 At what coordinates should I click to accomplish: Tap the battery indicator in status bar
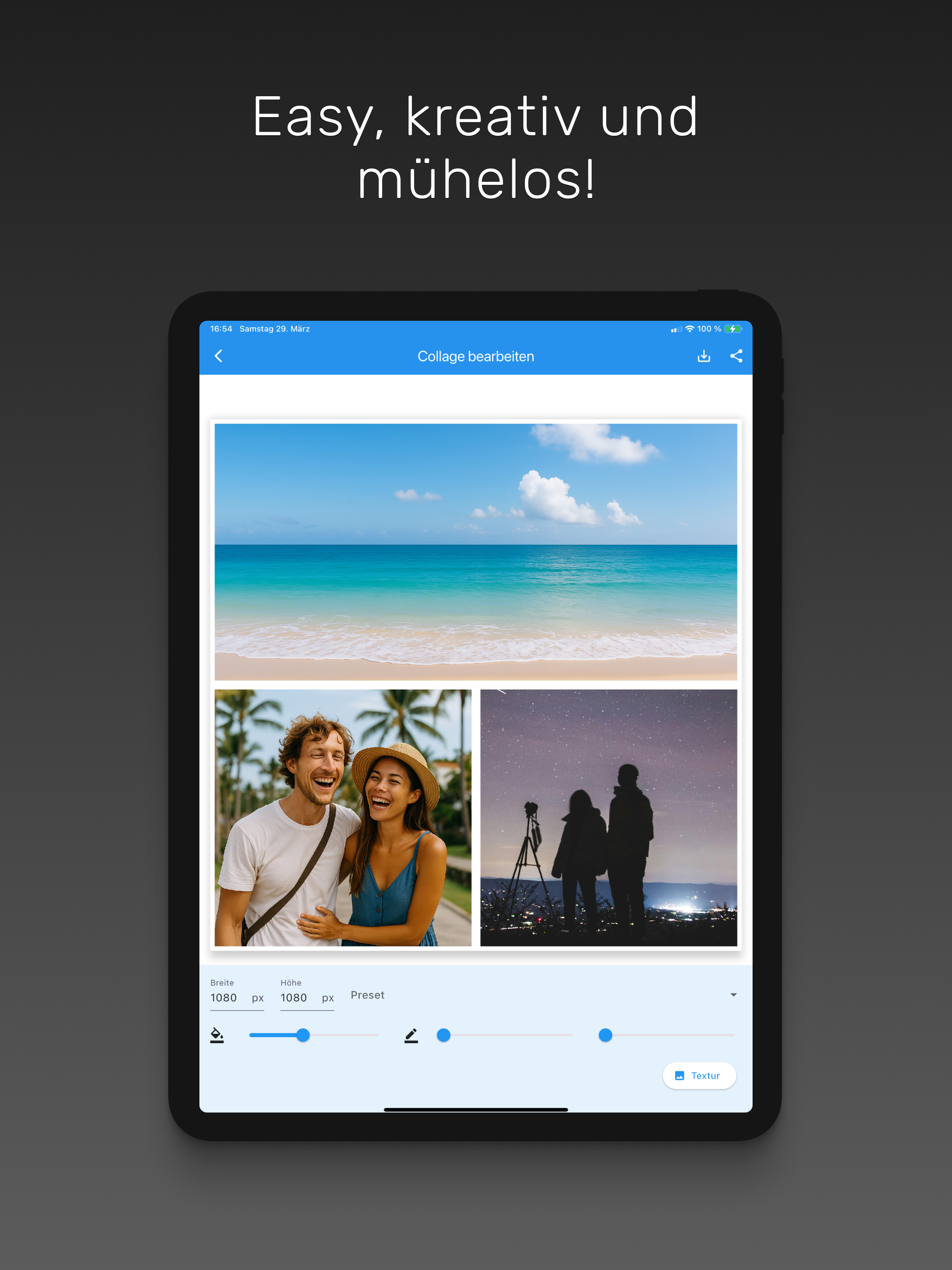733,329
